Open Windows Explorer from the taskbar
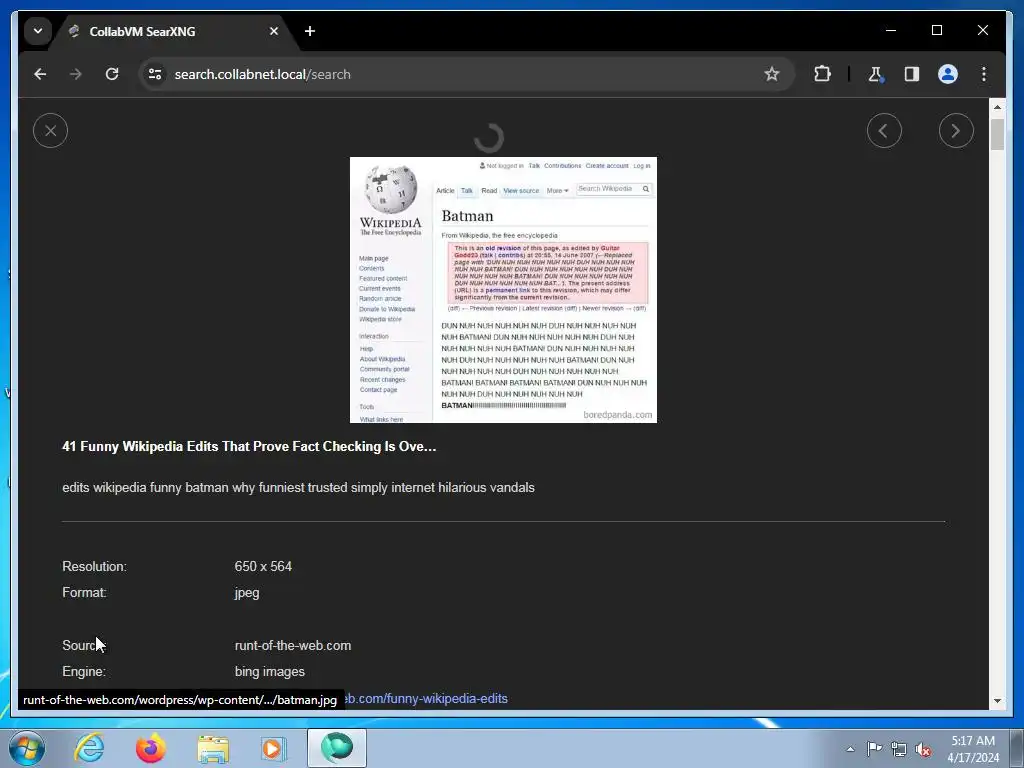 tap(213, 748)
